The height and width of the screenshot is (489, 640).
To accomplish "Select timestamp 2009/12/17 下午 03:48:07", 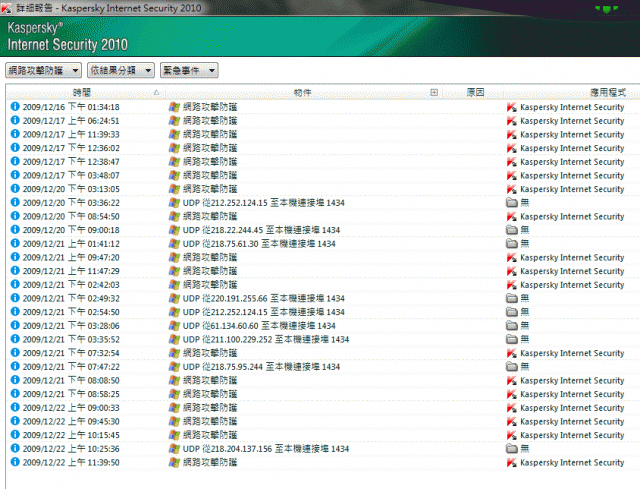I will tap(71, 176).
